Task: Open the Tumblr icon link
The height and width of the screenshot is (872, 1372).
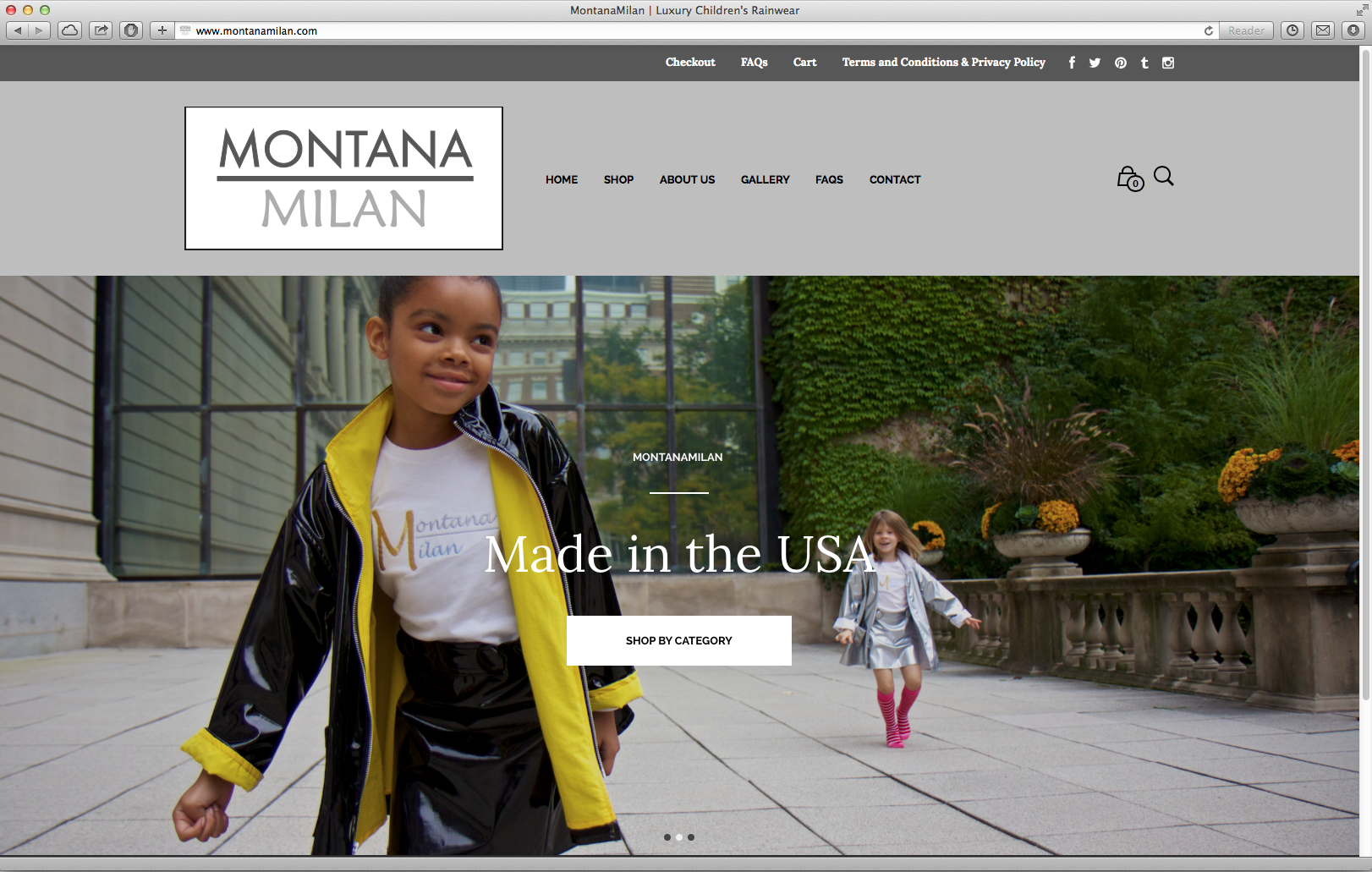Action: pyautogui.click(x=1144, y=63)
